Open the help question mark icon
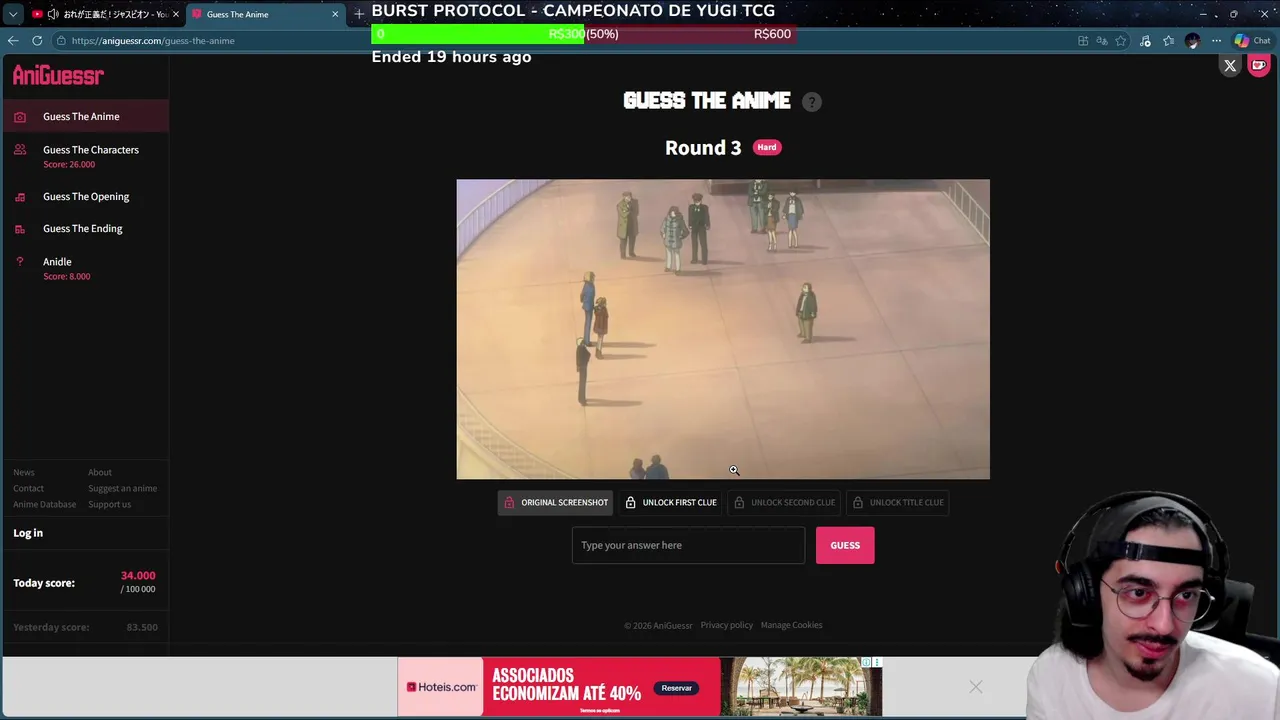 pyautogui.click(x=812, y=102)
